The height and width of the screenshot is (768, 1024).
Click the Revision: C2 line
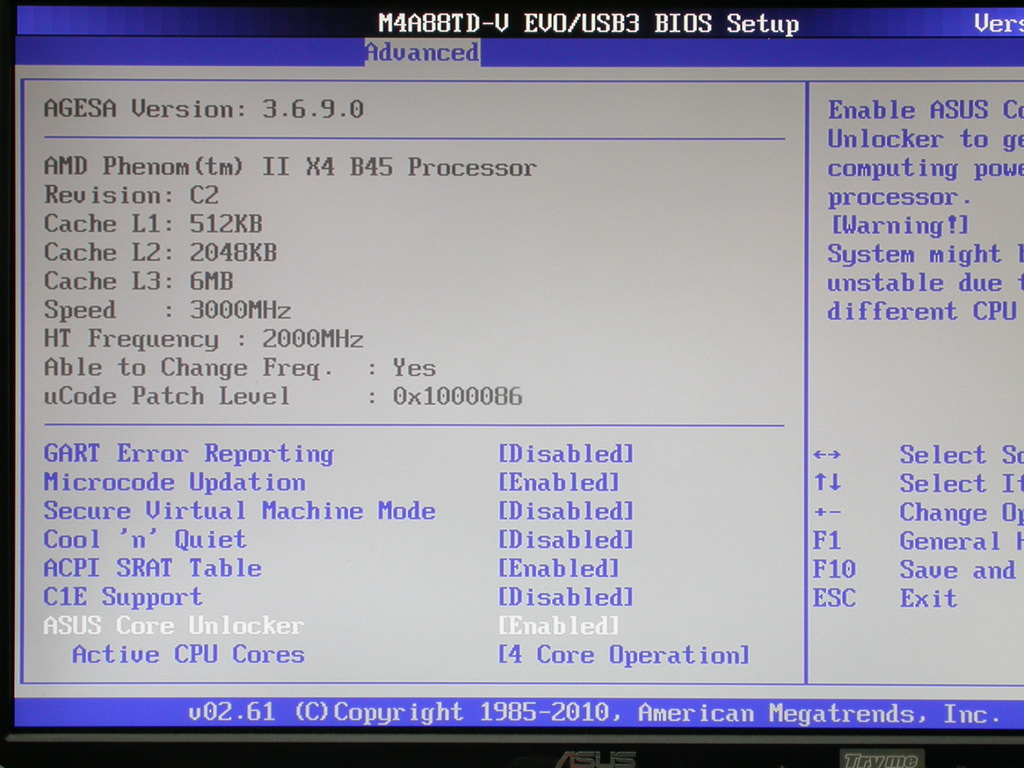coord(131,195)
